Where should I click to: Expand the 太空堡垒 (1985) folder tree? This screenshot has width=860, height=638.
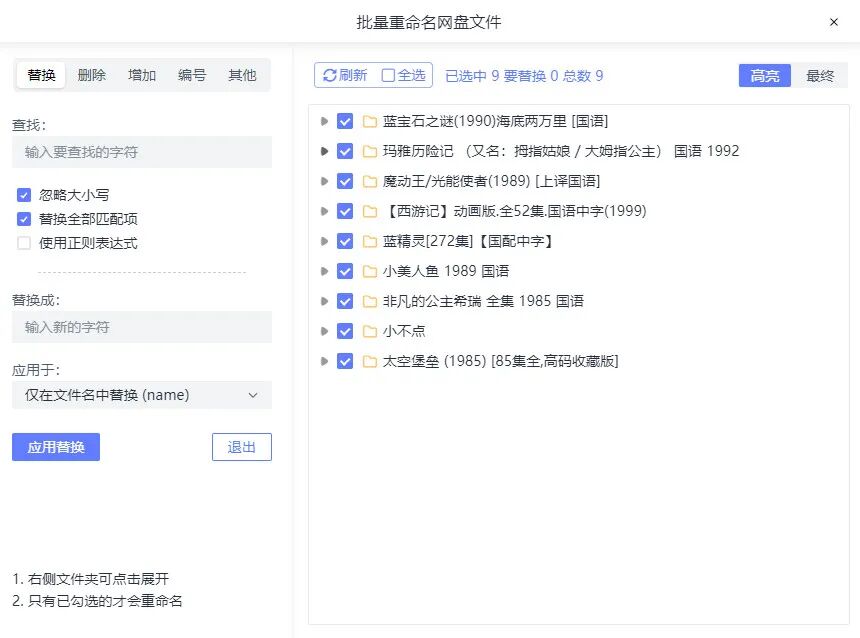coord(323,360)
